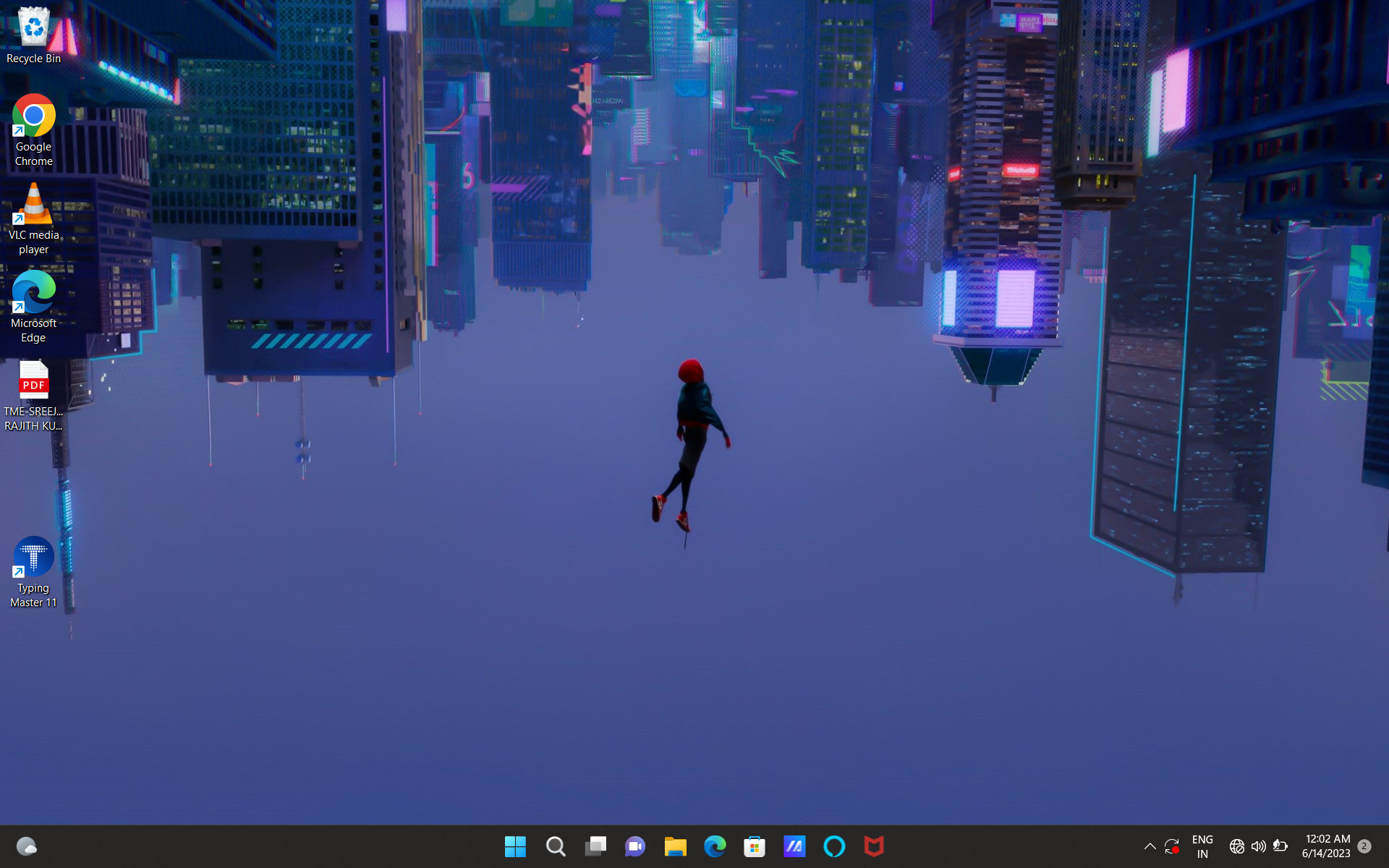Open Task View from the taskbar

click(x=595, y=846)
